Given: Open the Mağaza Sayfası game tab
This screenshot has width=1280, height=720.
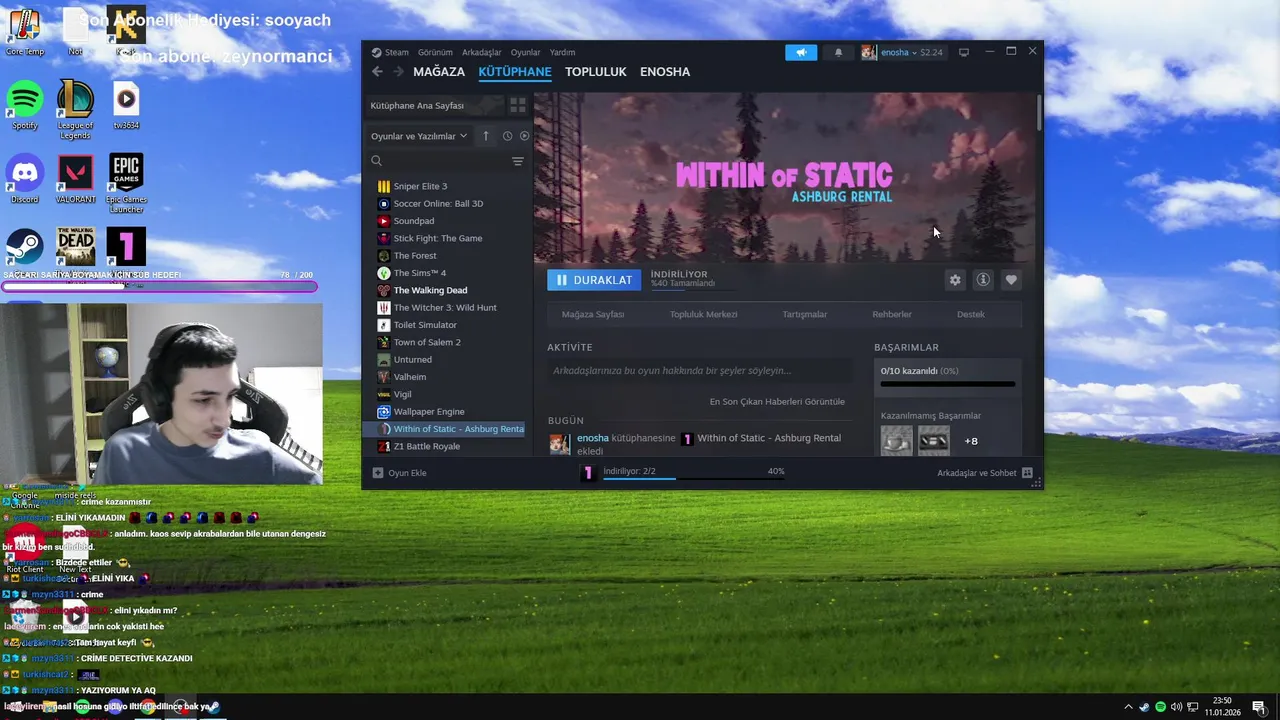Looking at the screenshot, I should coord(593,314).
